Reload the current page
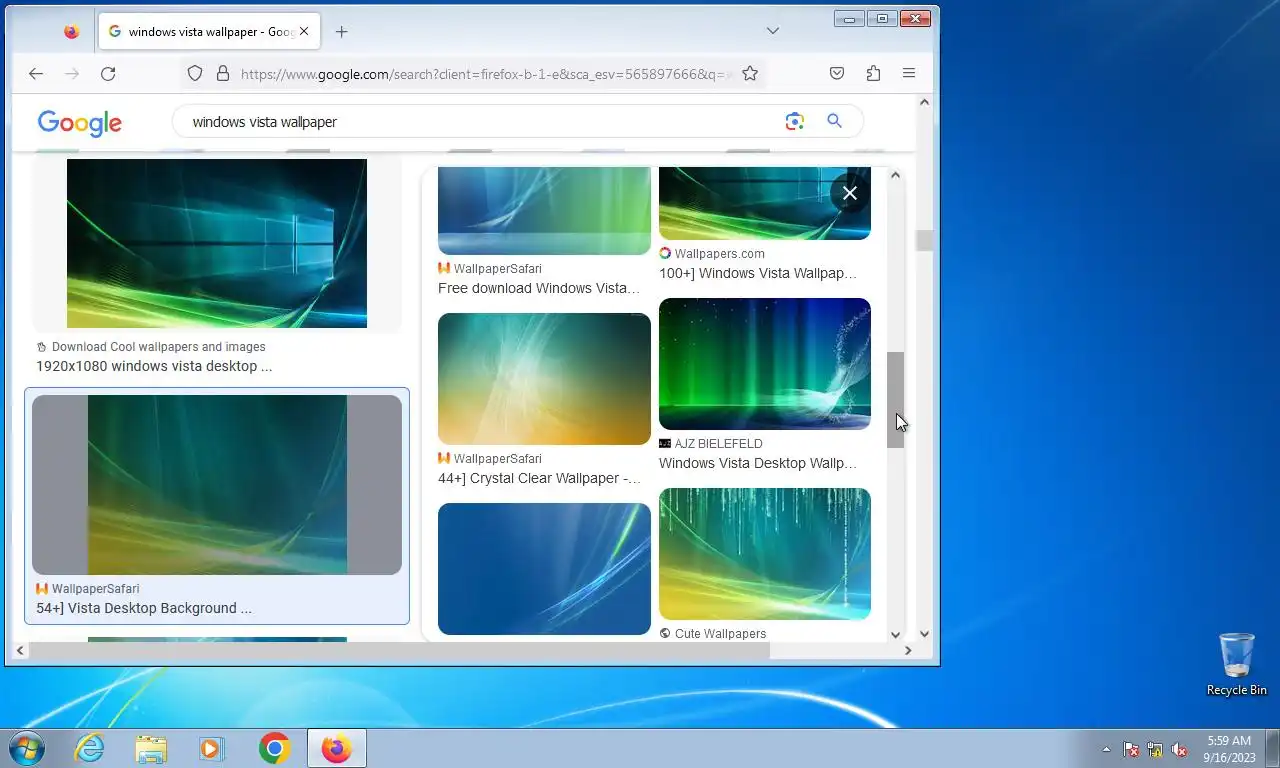Image resolution: width=1280 pixels, height=768 pixels. click(108, 73)
